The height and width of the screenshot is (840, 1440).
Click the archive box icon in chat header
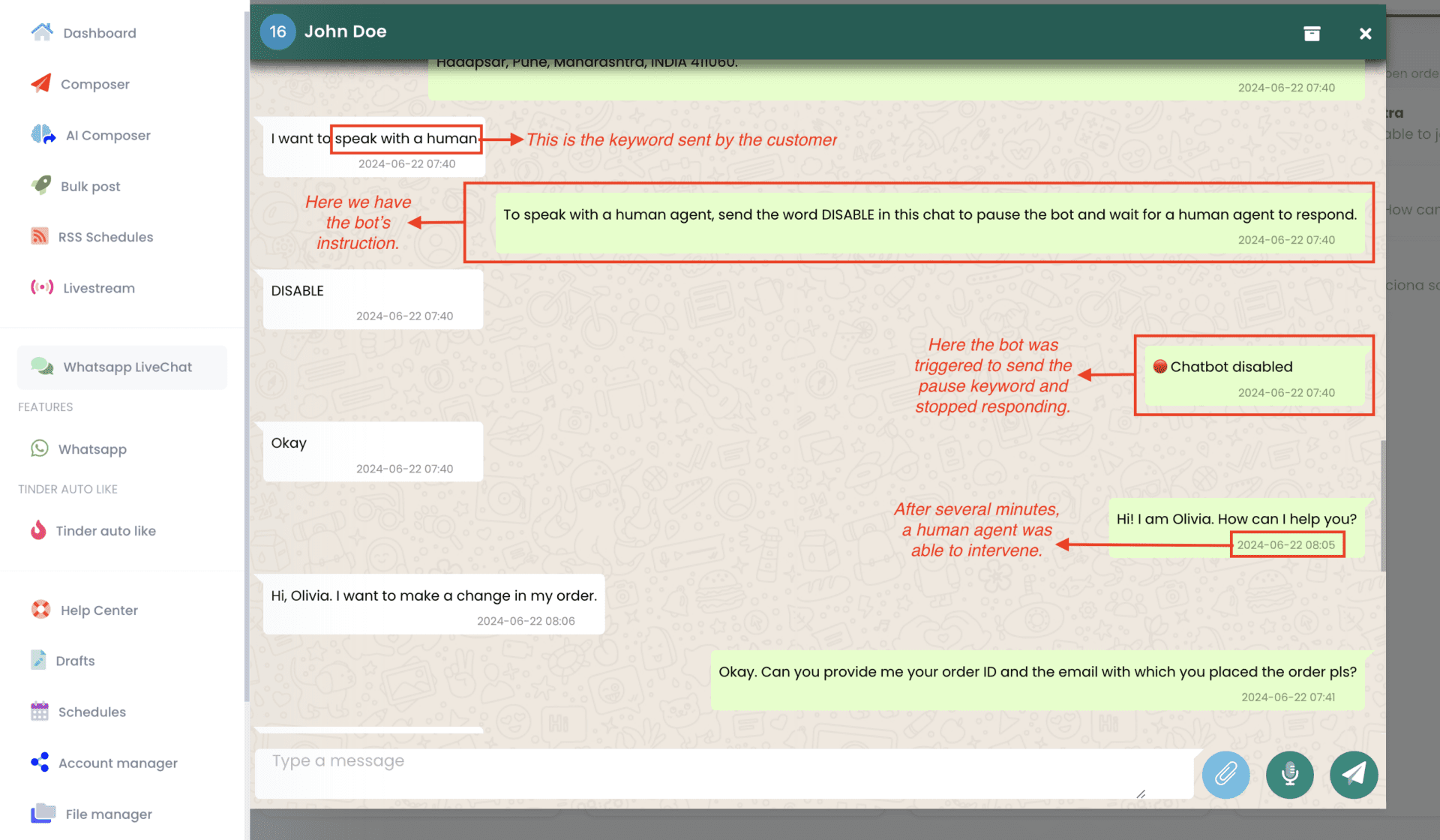coord(1312,33)
